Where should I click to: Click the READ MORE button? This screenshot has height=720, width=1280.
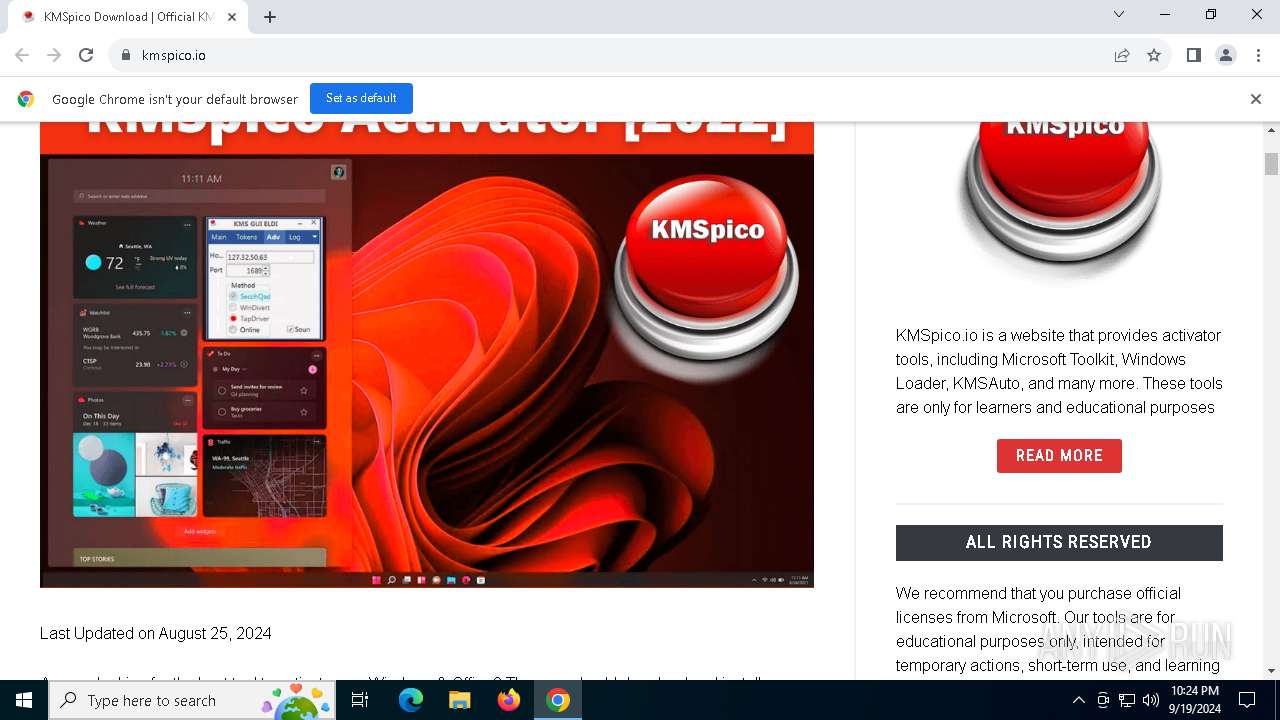click(x=1059, y=456)
